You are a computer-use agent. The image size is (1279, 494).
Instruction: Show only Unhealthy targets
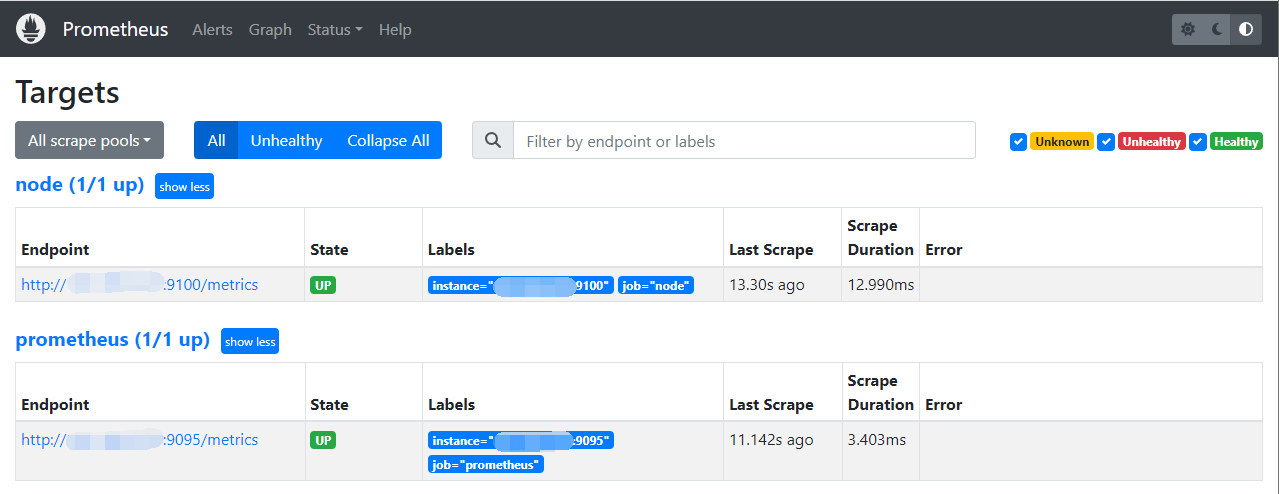(x=286, y=141)
